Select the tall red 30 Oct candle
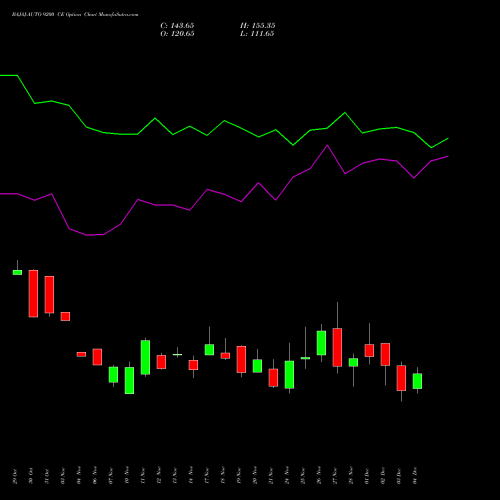 pos(33,293)
